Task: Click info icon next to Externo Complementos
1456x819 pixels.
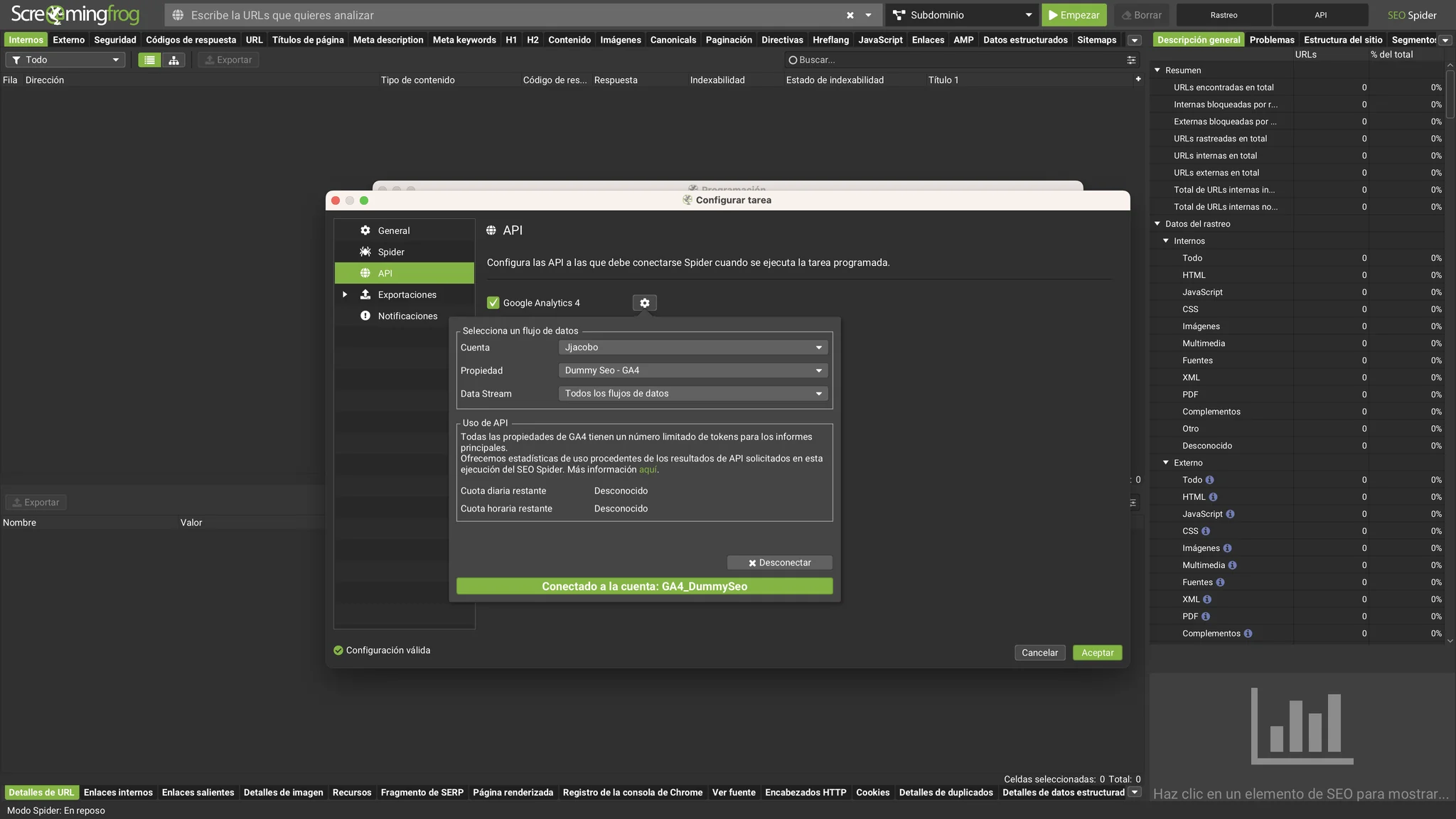Action: tap(1248, 633)
